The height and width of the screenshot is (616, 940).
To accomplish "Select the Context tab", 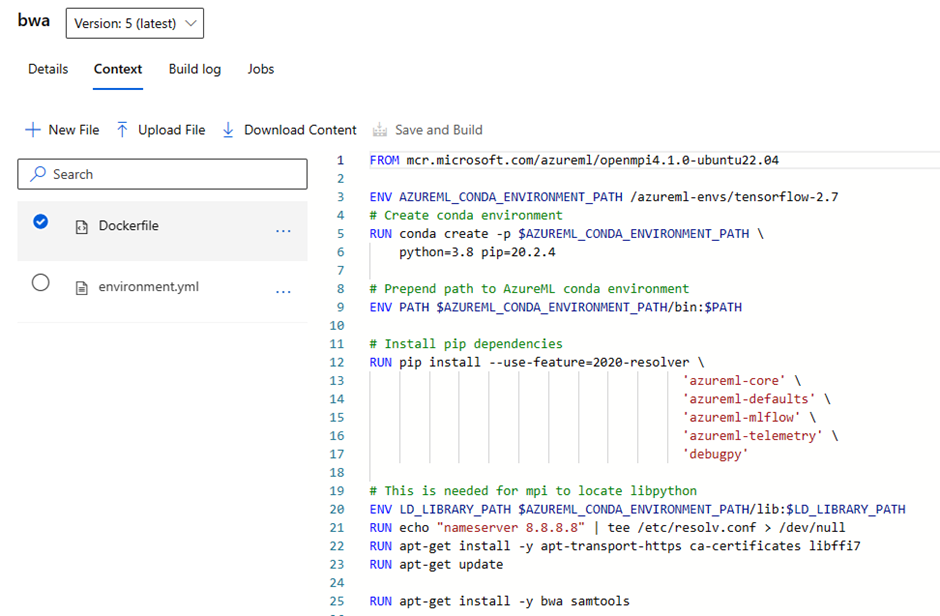I will pyautogui.click(x=118, y=69).
